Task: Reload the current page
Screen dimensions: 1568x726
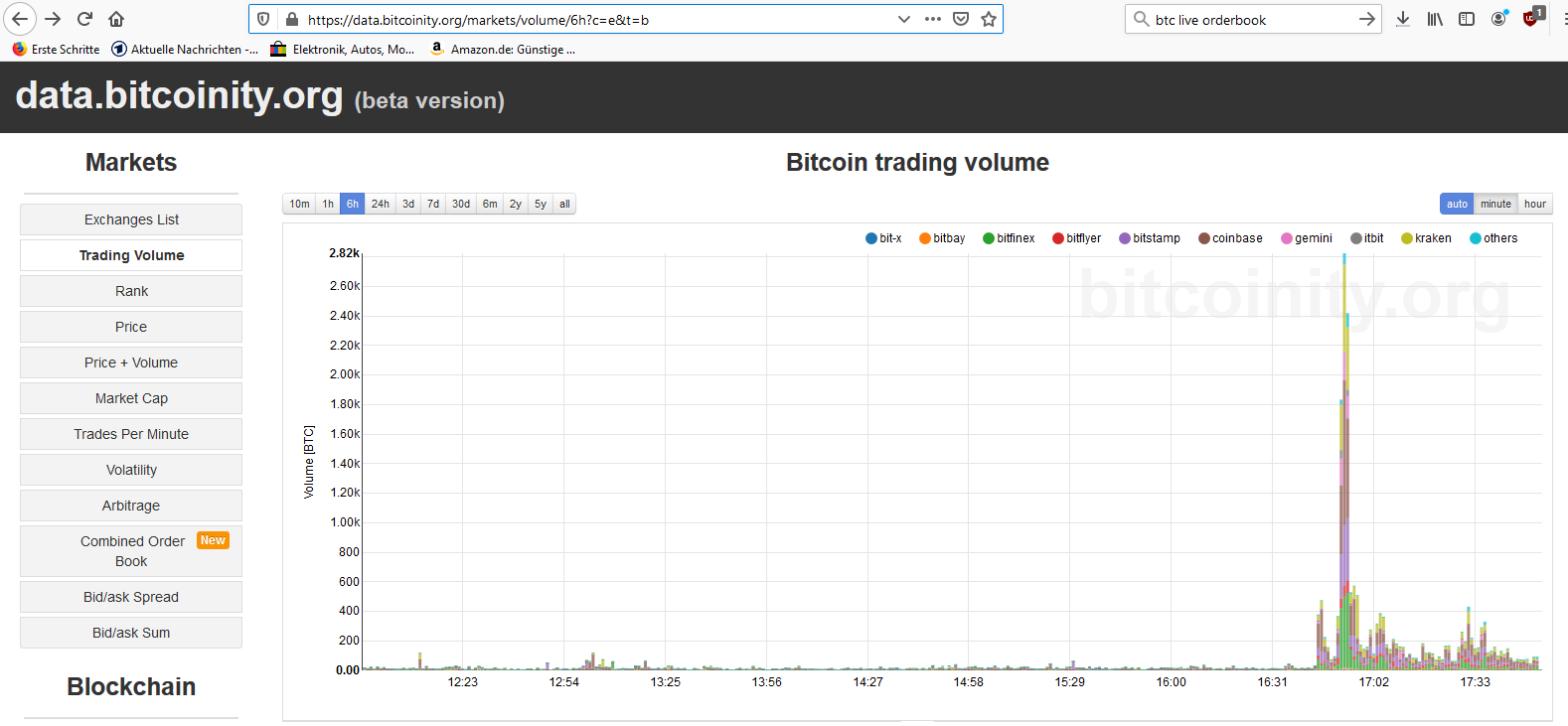Action: coord(85,19)
